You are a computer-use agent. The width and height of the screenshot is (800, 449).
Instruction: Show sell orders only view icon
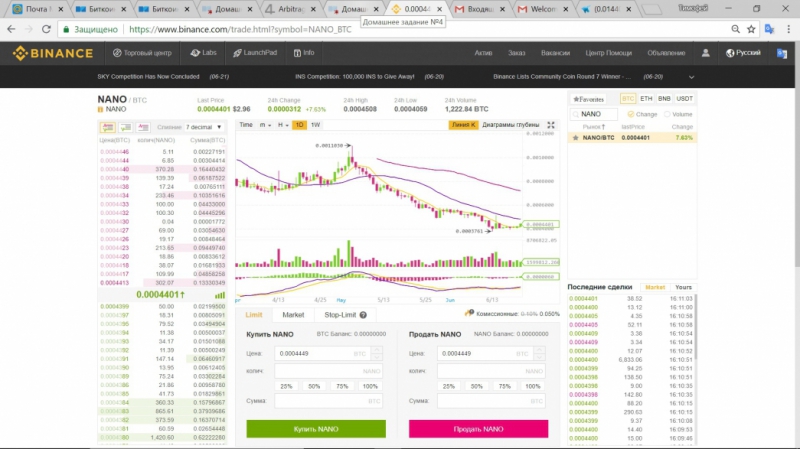coord(143,127)
